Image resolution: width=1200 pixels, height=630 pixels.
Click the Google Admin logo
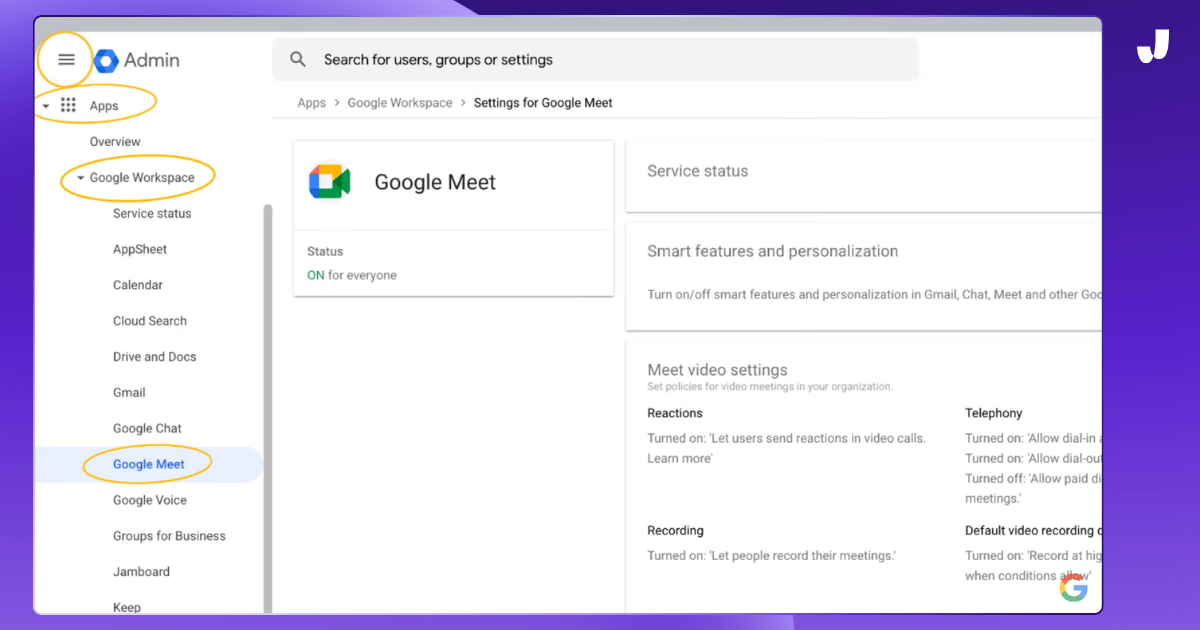click(x=137, y=60)
